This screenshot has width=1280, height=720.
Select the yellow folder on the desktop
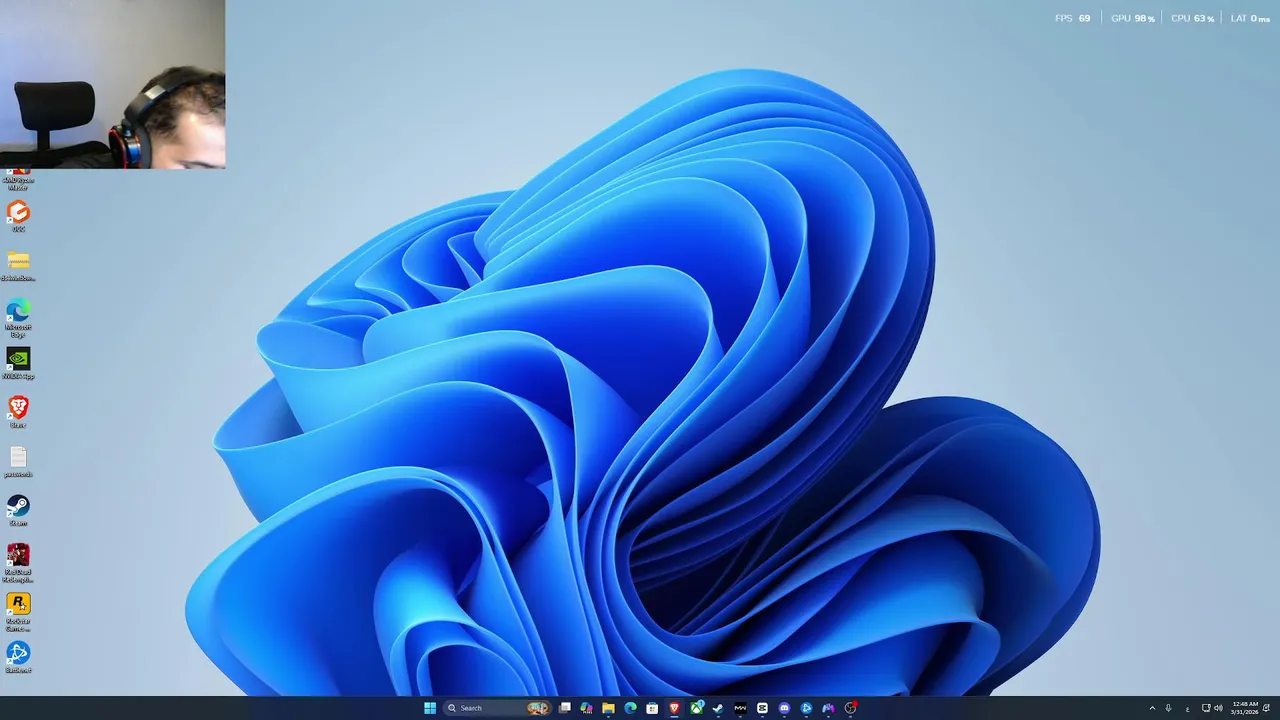point(18,266)
